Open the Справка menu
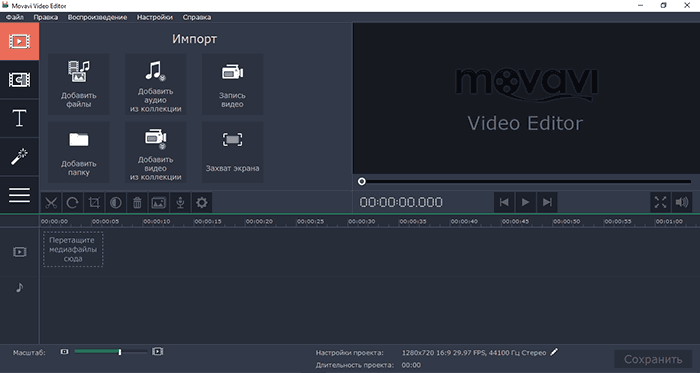This screenshot has height=373, width=700. (197, 17)
